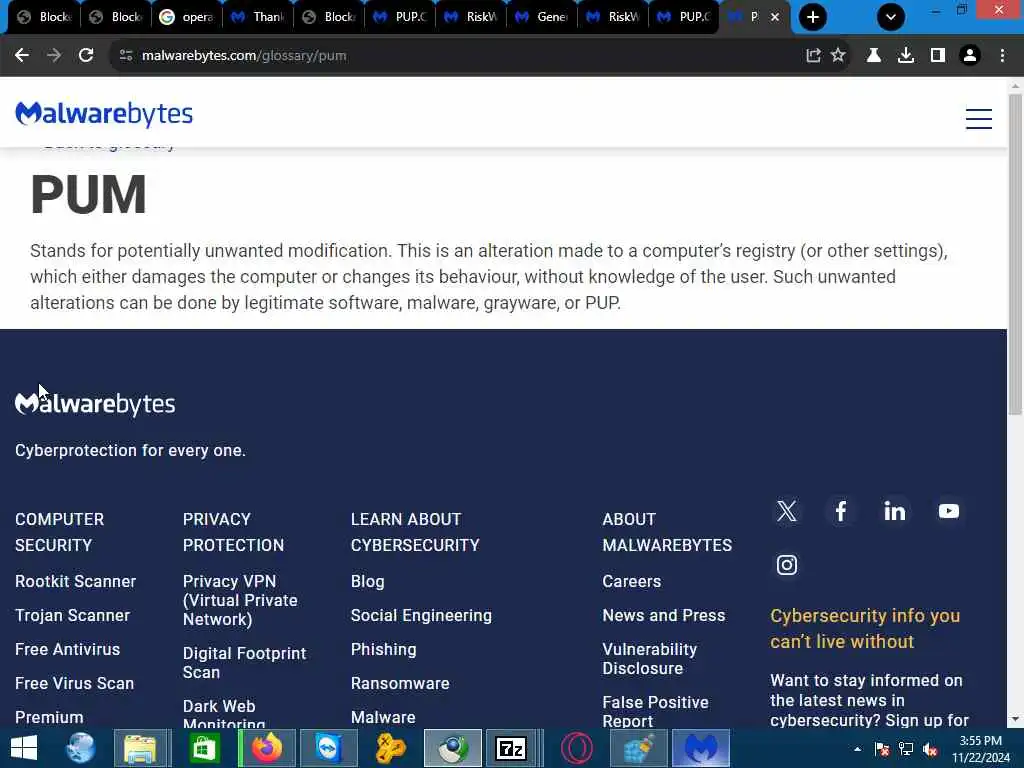Click the page vertical scrollbar thumb
The width and height of the screenshot is (1024, 768).
click(x=1015, y=253)
